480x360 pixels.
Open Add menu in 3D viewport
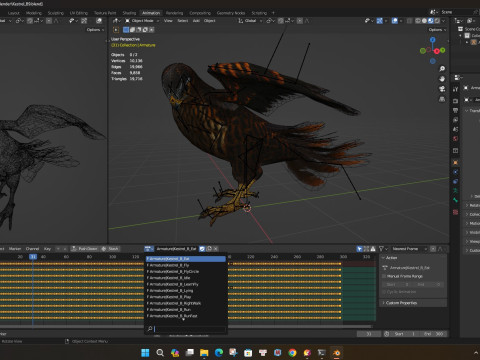click(196, 21)
